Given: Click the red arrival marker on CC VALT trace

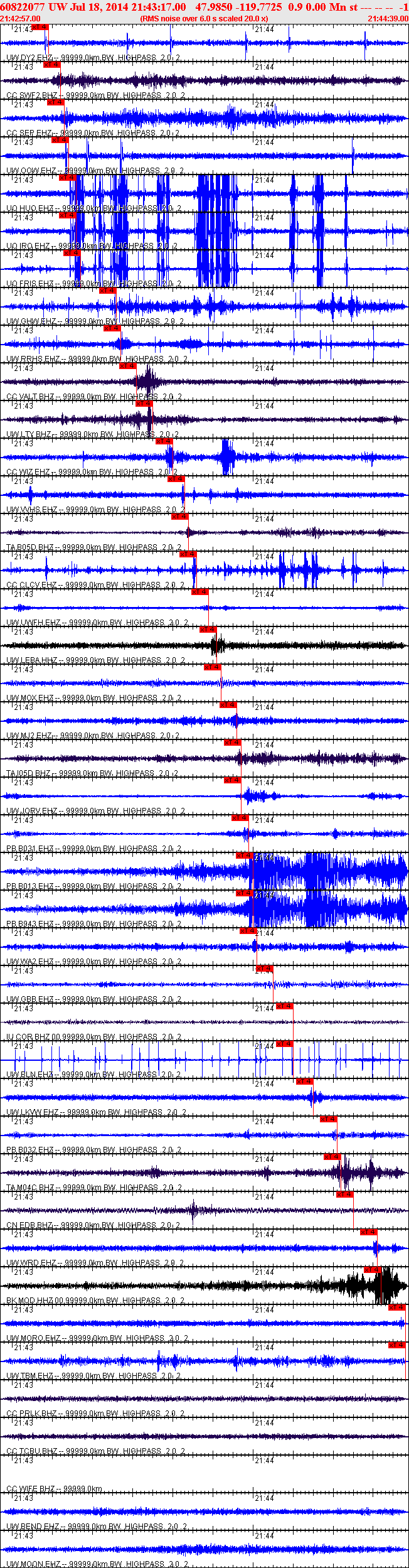Looking at the screenshot, I should coord(127,366).
